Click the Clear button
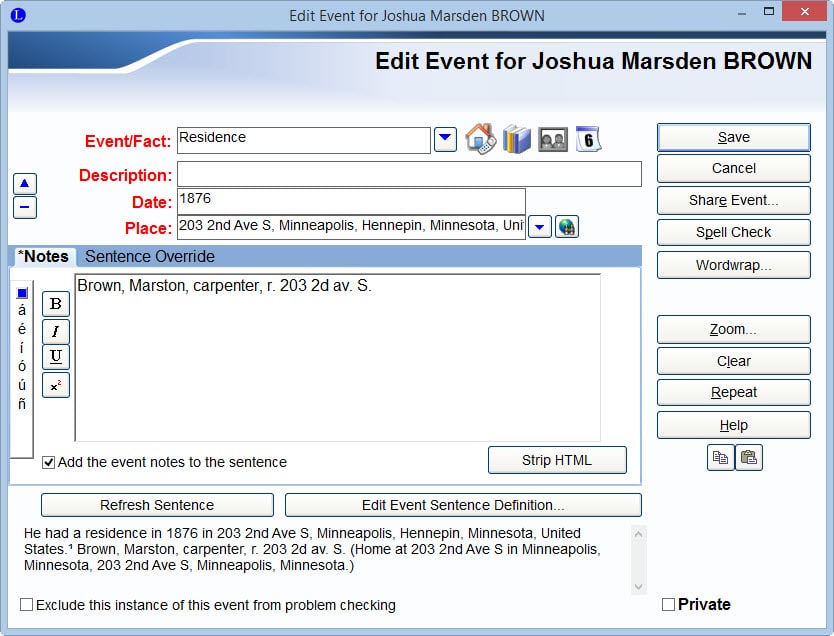This screenshot has height=636, width=834. point(733,361)
